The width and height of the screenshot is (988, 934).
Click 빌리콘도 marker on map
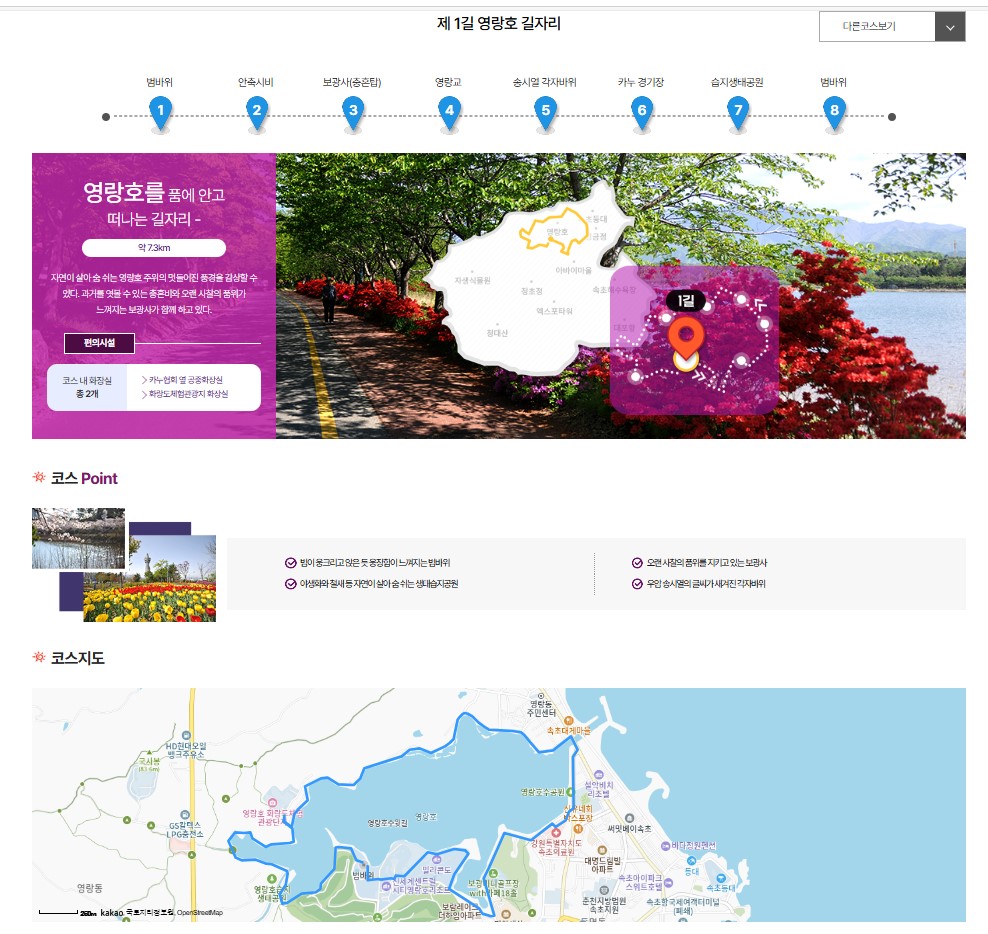tap(437, 860)
